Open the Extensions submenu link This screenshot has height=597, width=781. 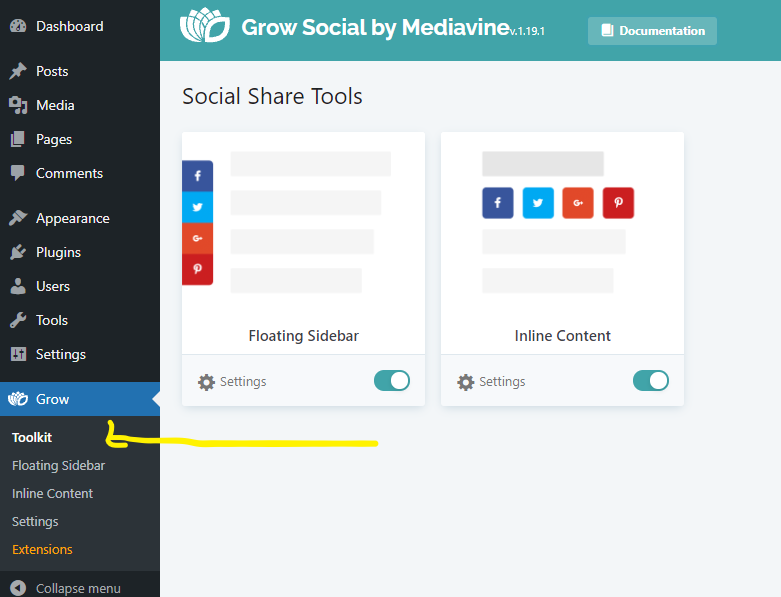(42, 549)
